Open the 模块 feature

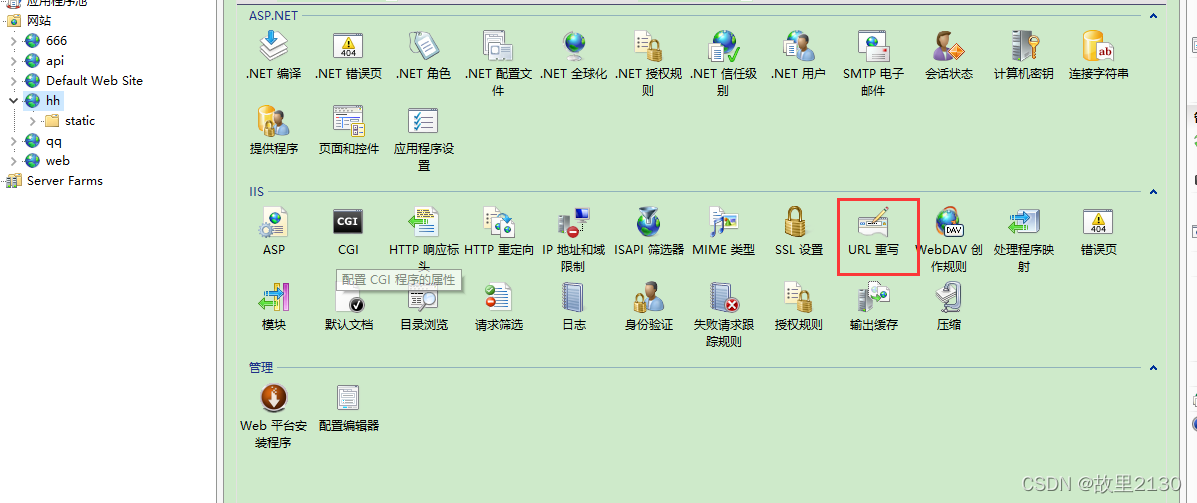(x=273, y=306)
